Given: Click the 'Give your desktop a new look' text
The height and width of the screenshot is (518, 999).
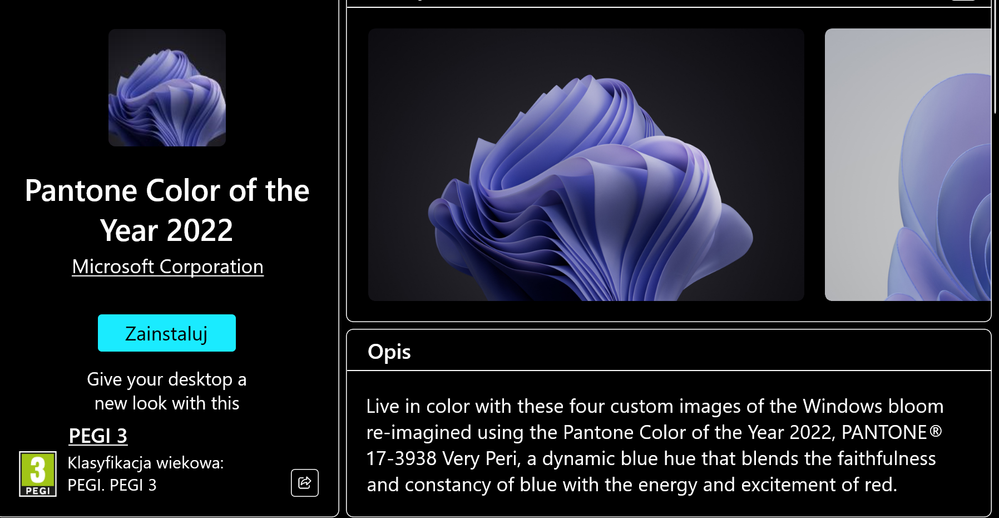Looking at the screenshot, I should 167,380.
